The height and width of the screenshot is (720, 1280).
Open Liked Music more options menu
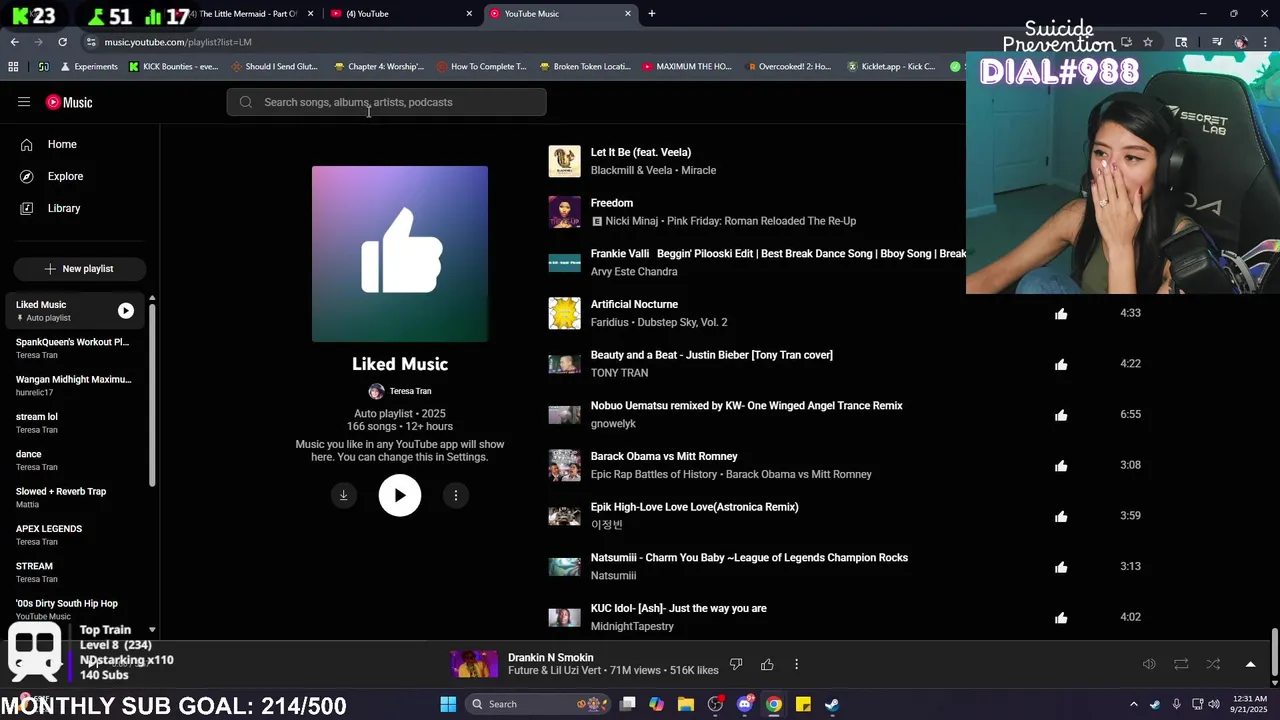pos(455,495)
